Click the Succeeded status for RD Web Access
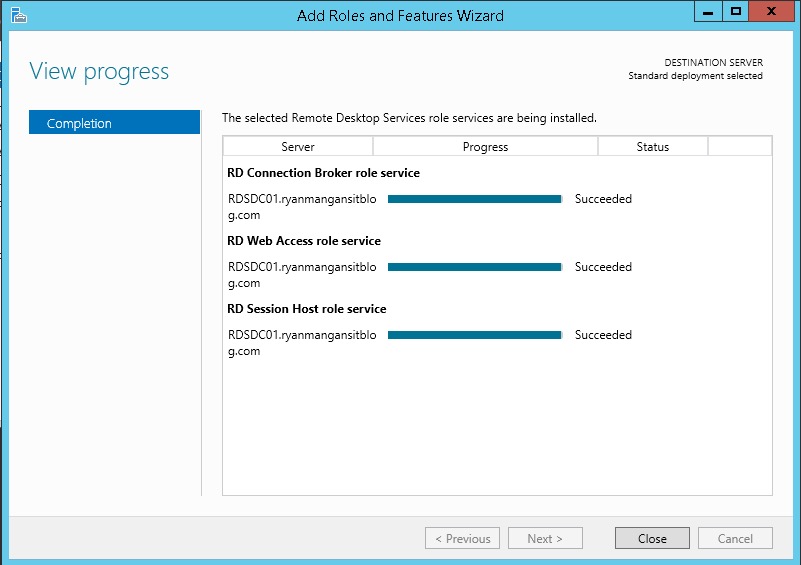Image resolution: width=801 pixels, height=565 pixels. (x=603, y=267)
